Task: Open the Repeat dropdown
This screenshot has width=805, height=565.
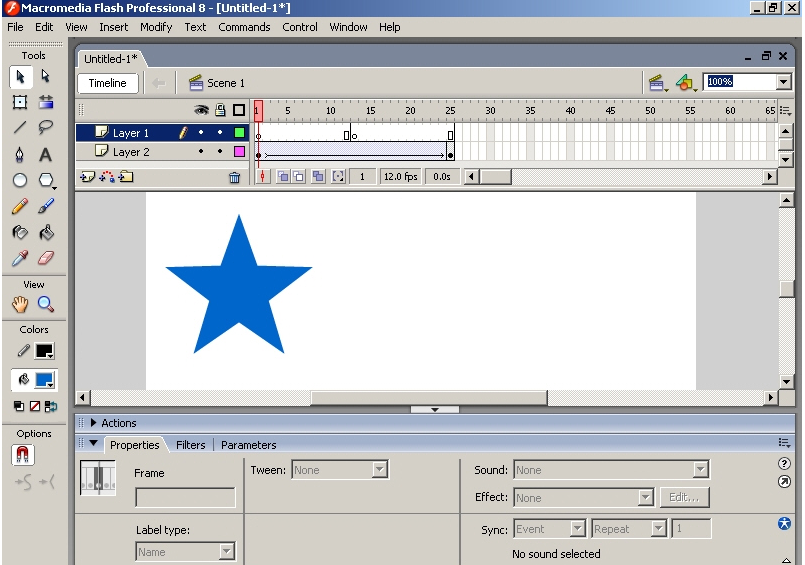Action: click(659, 529)
